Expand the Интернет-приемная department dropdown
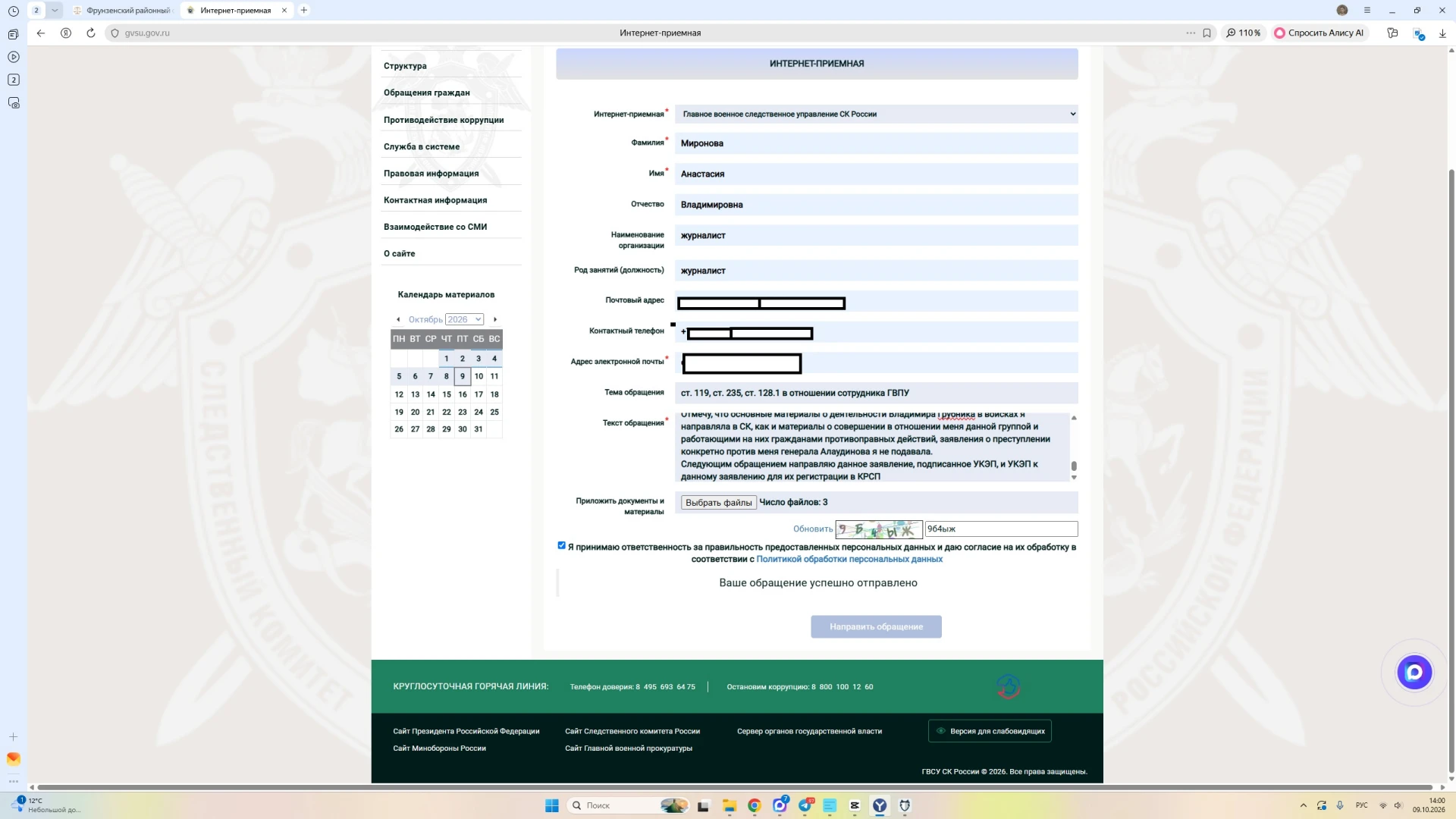The width and height of the screenshot is (1456, 819). (877, 114)
